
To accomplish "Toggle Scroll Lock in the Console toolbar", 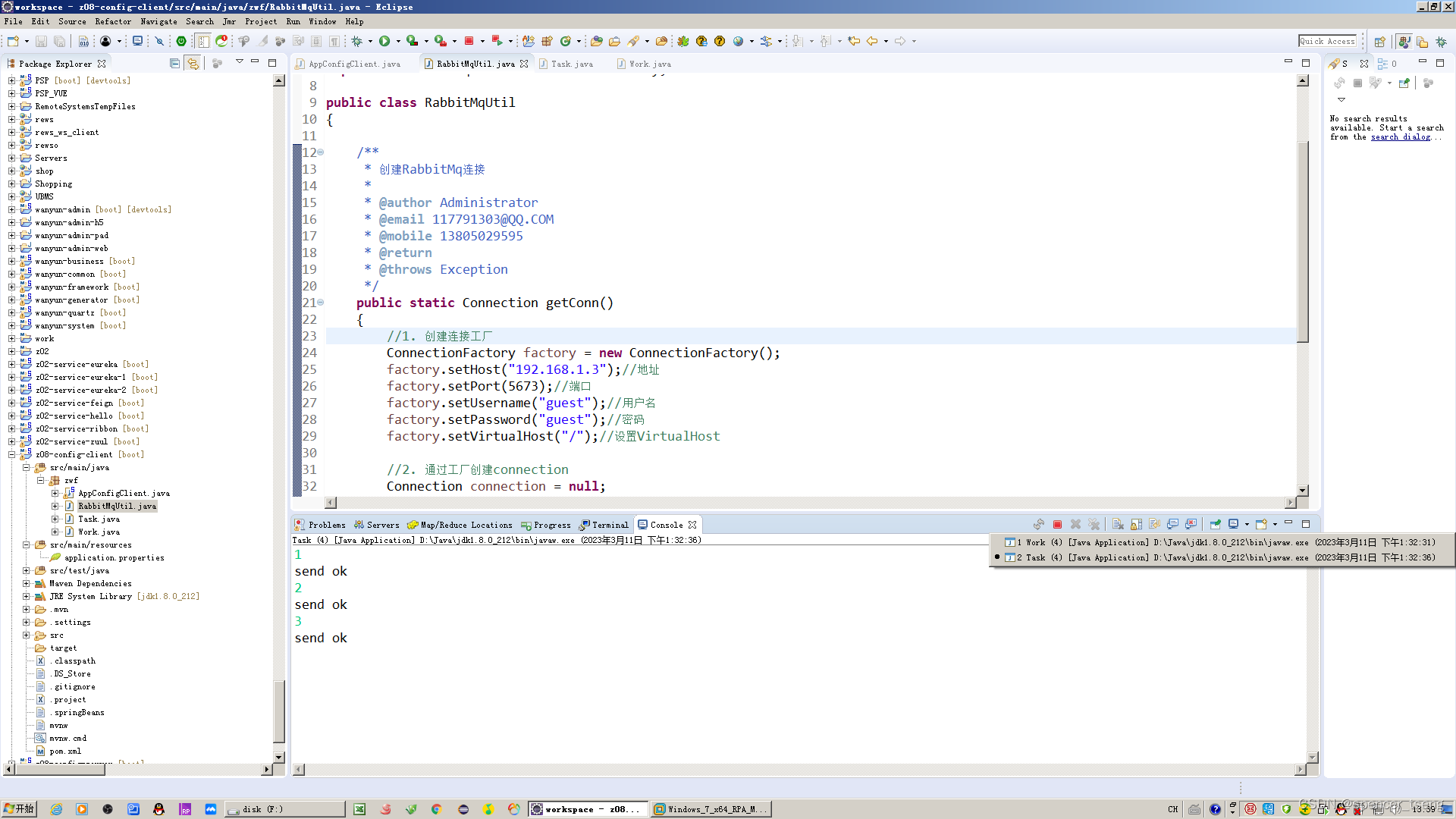I will pyautogui.click(x=1136, y=524).
